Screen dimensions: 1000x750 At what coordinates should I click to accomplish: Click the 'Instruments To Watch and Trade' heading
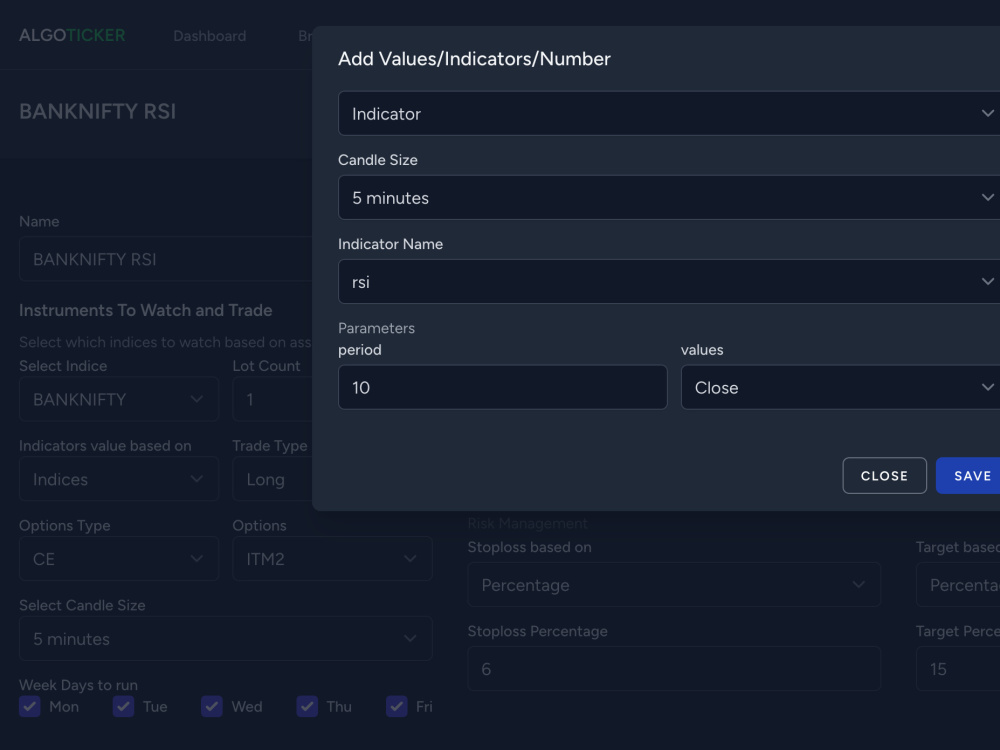145,310
